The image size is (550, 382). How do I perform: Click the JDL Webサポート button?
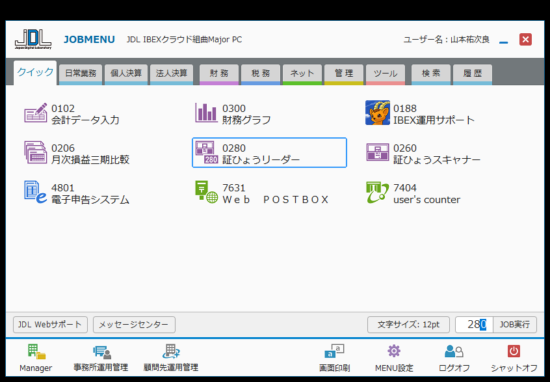(50, 324)
